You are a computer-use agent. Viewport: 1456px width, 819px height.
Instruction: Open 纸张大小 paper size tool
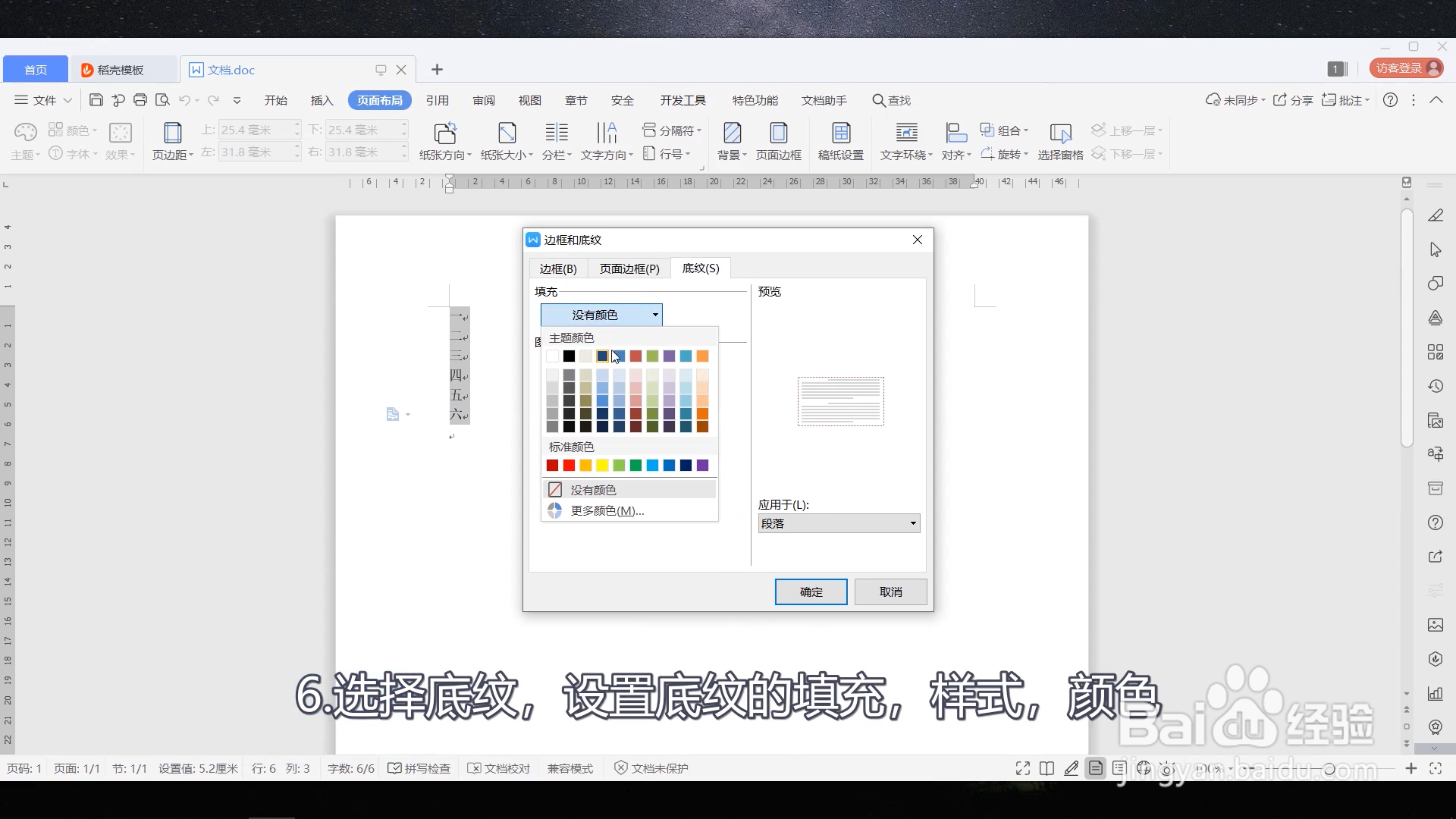pyautogui.click(x=507, y=141)
